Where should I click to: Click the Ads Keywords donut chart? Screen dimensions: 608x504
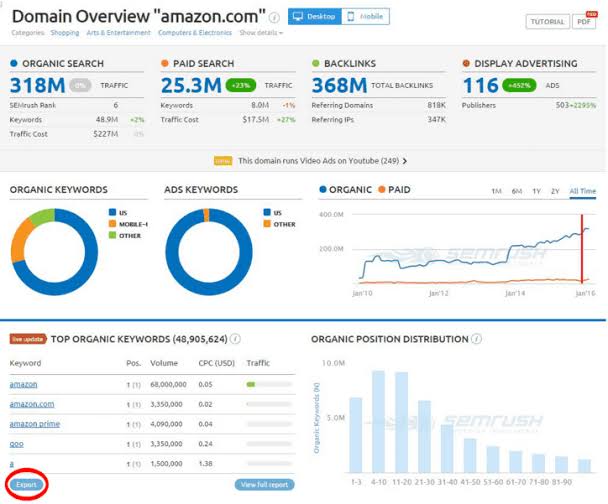209,252
